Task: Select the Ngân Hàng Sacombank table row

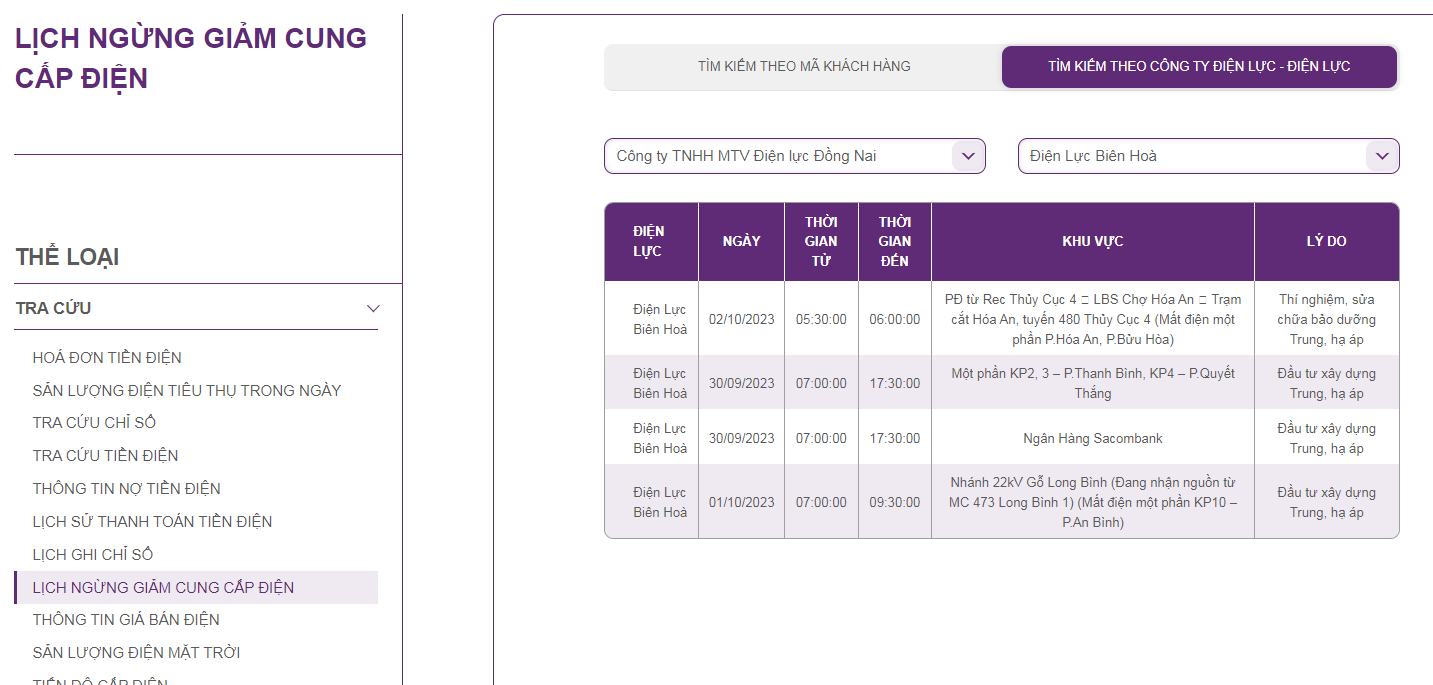Action: (x=1092, y=438)
